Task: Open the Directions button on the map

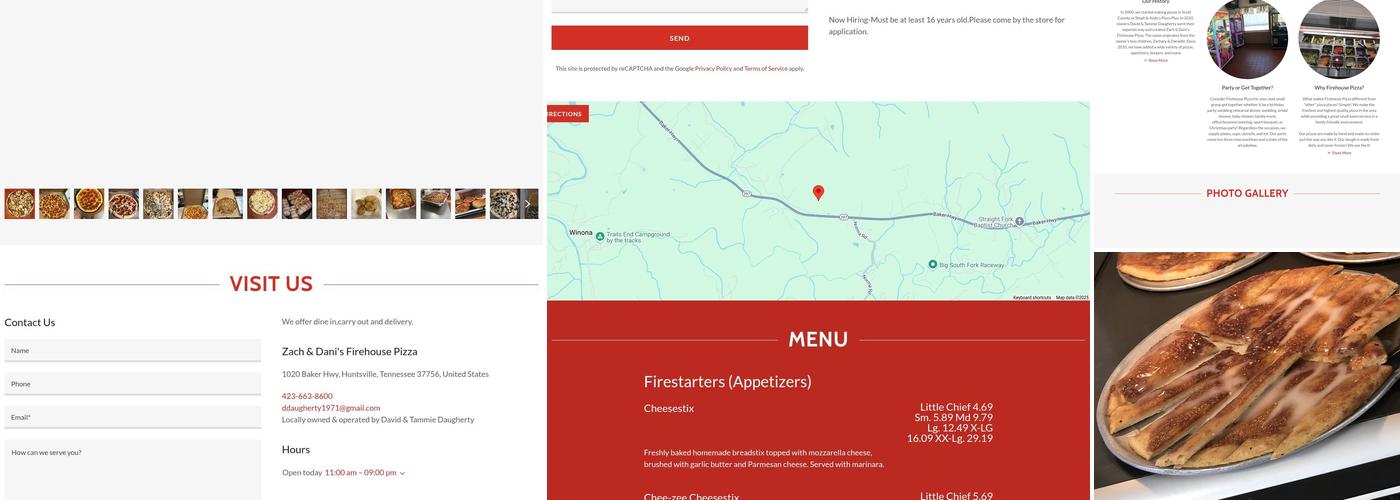Action: [567, 114]
